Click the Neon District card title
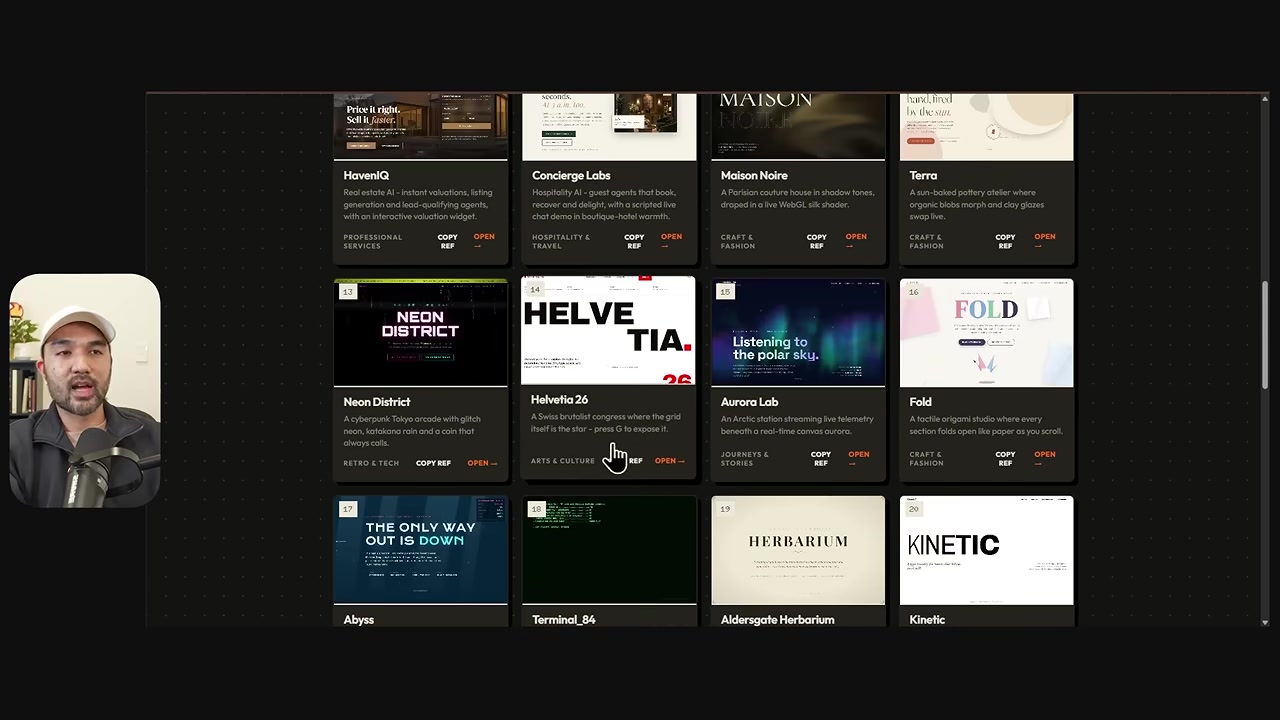 pos(377,402)
